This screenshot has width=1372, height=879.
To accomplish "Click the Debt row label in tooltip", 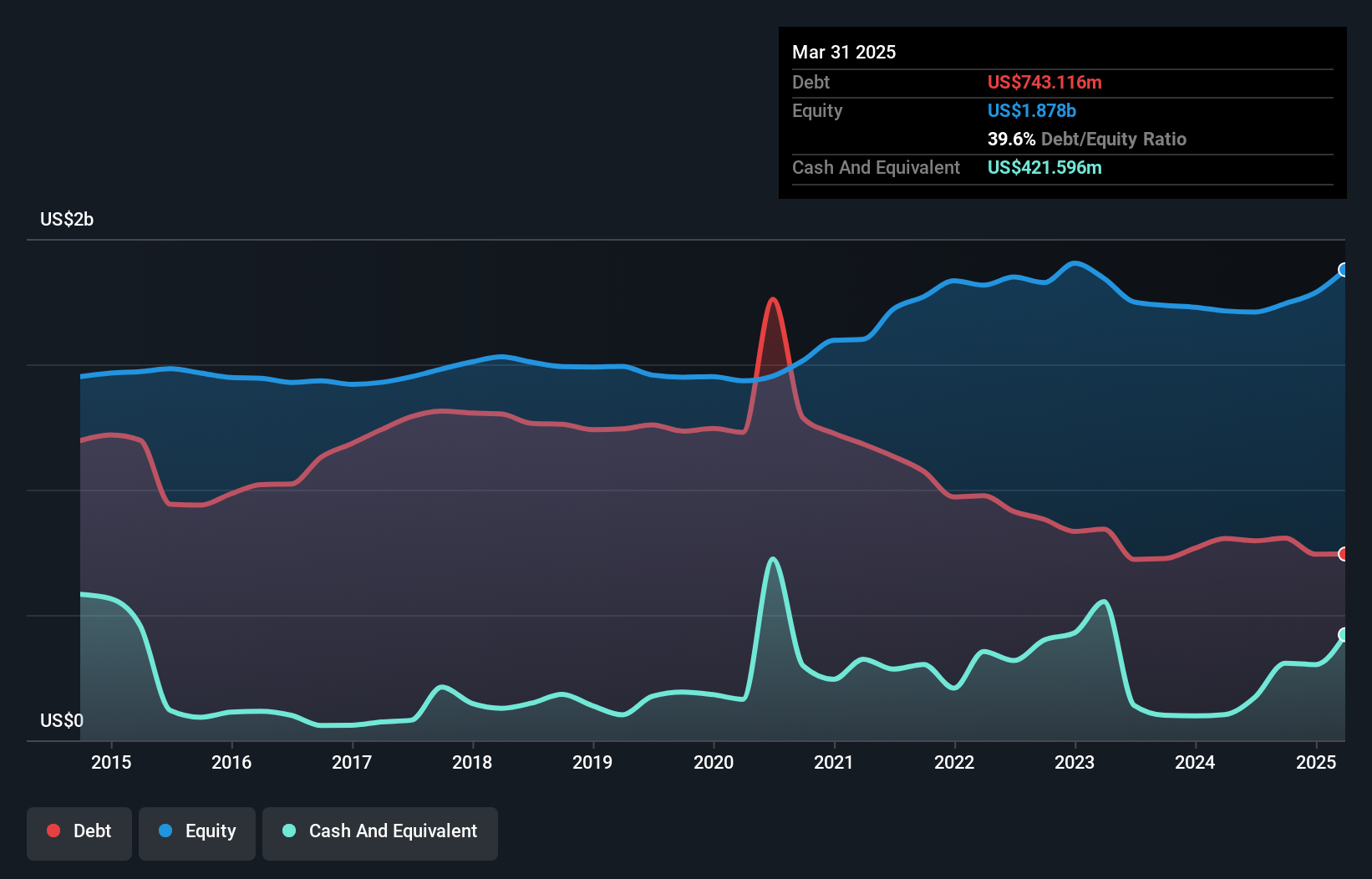I will (x=810, y=82).
